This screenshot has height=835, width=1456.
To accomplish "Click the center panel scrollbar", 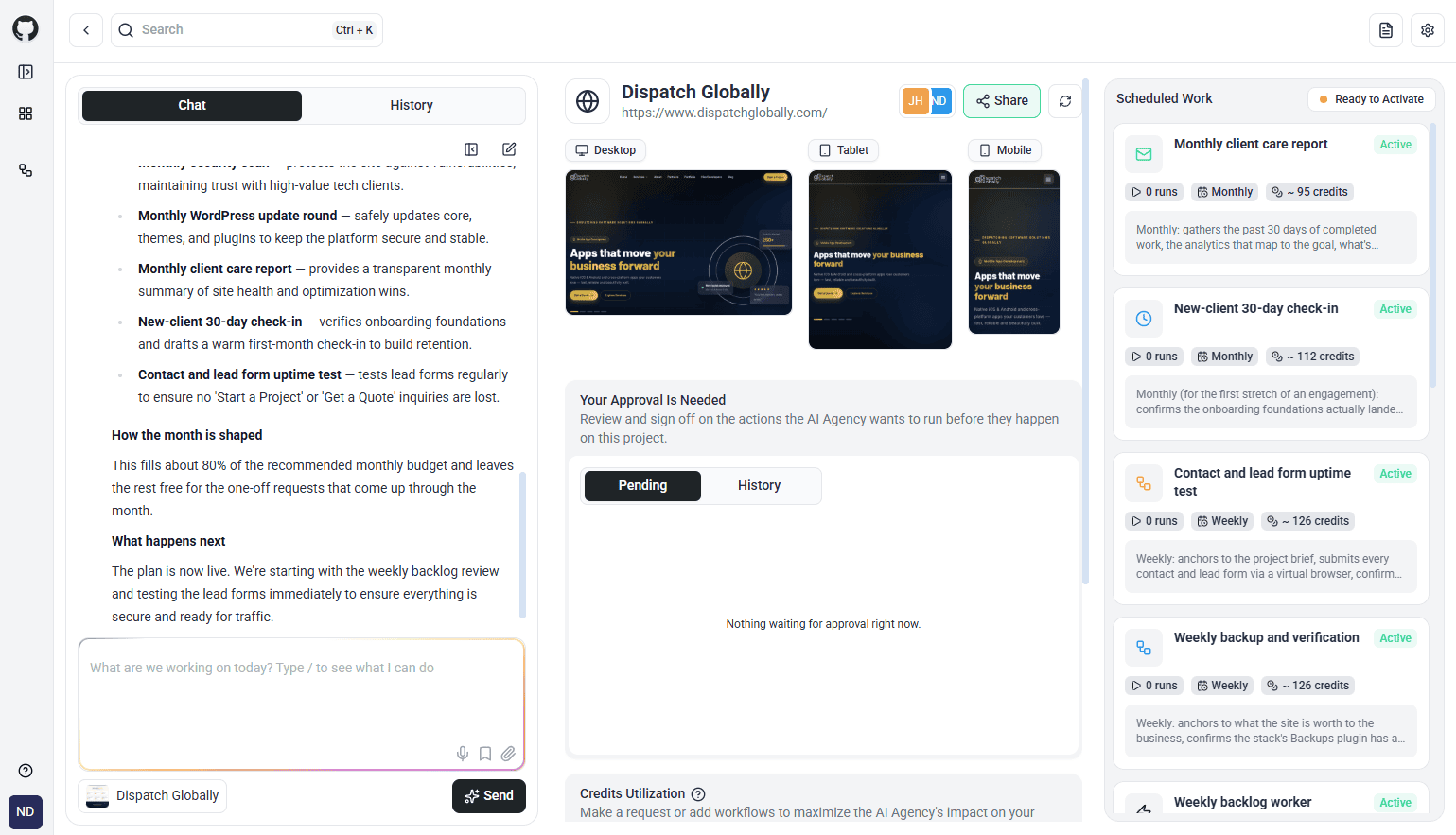I will pyautogui.click(x=1085, y=331).
